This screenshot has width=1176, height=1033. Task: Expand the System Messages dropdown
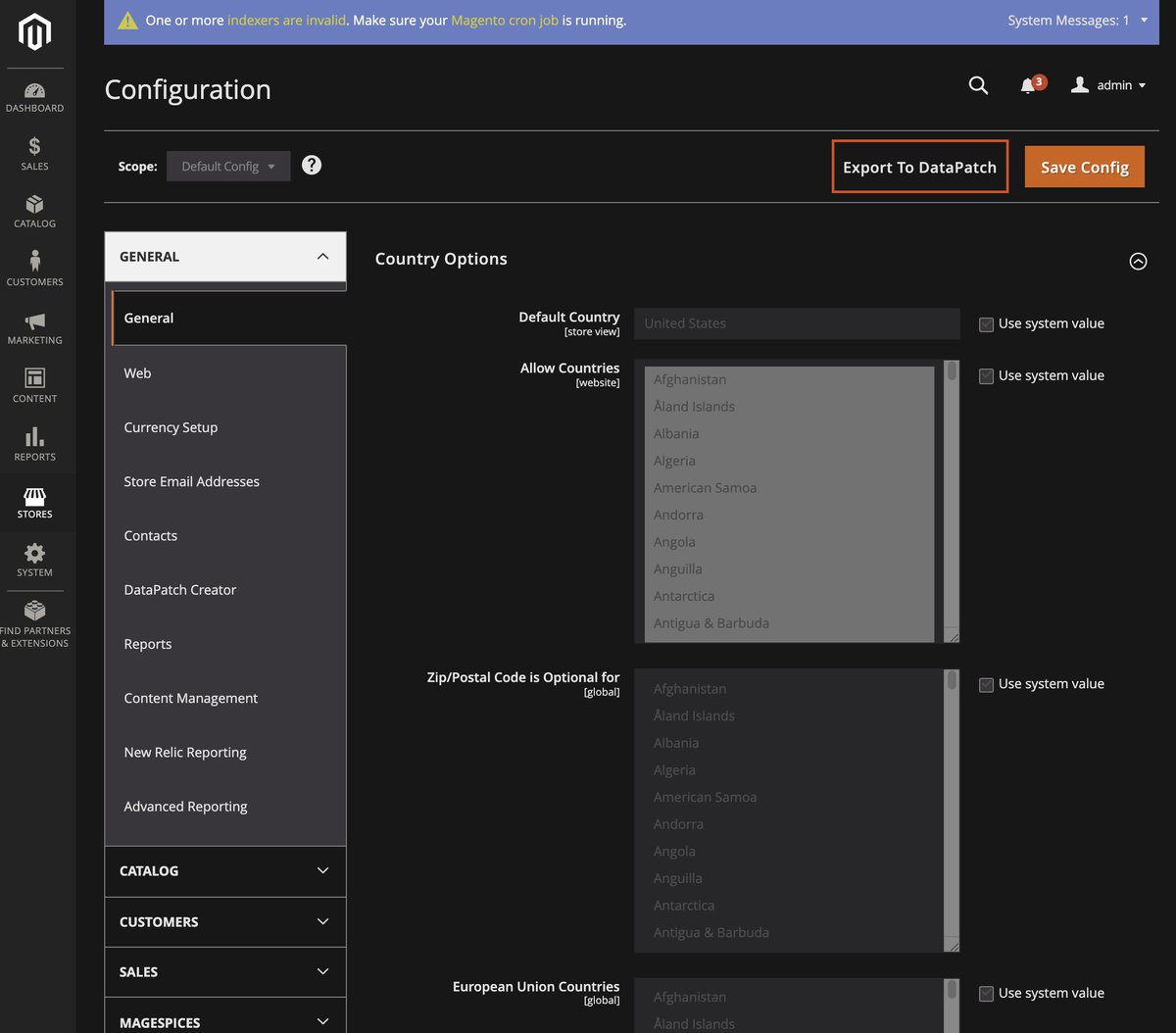pyautogui.click(x=1078, y=21)
